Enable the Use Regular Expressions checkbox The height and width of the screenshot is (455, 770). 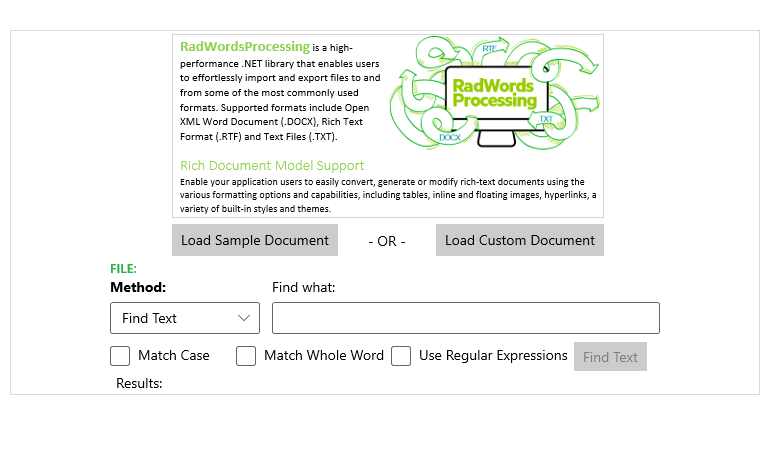pyautogui.click(x=401, y=356)
